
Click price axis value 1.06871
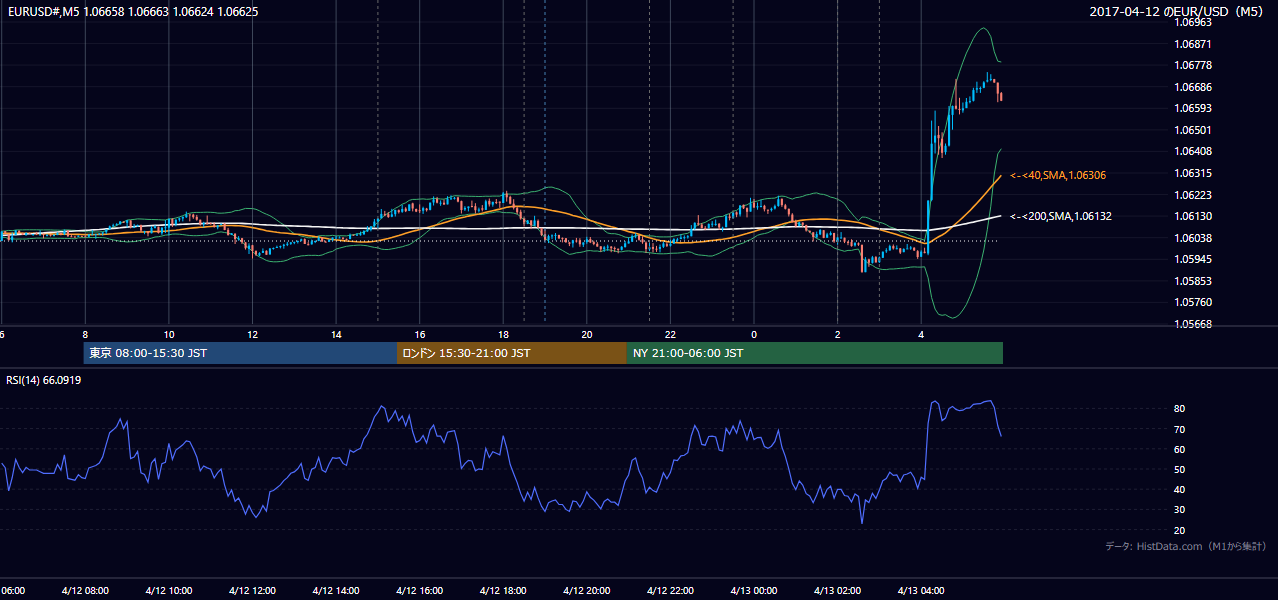(x=1192, y=44)
